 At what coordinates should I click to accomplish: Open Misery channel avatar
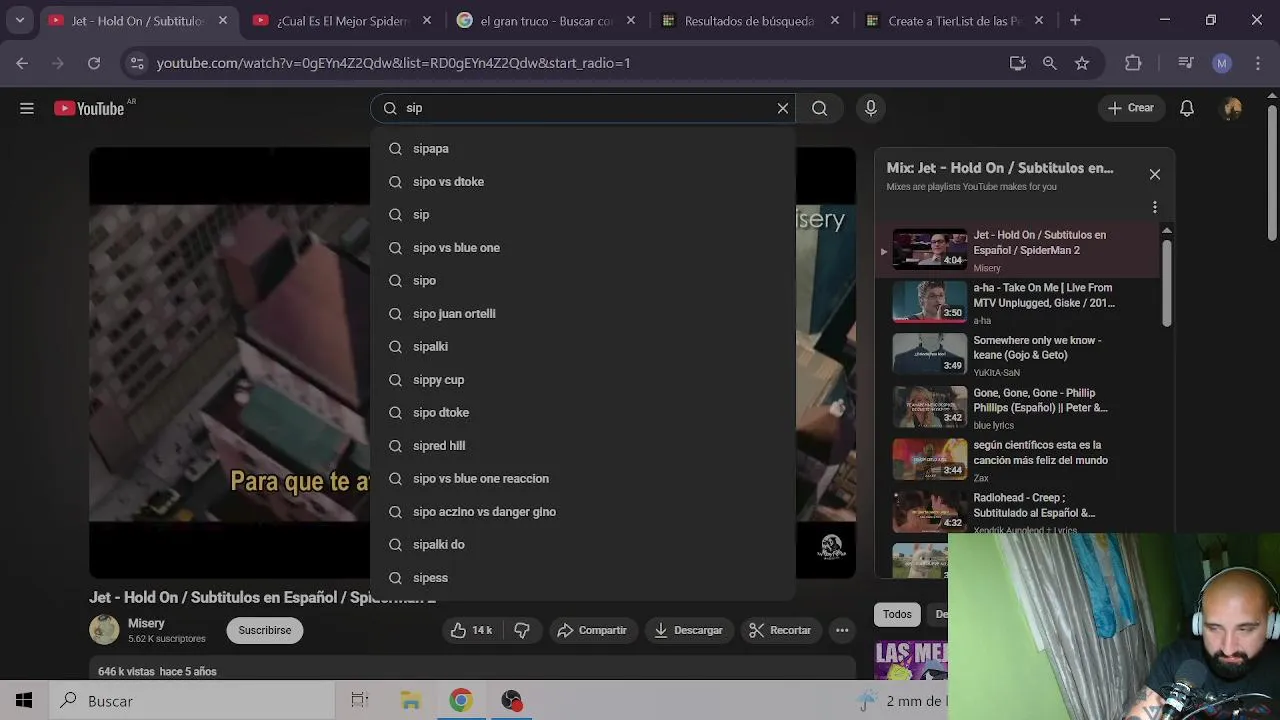(x=104, y=629)
